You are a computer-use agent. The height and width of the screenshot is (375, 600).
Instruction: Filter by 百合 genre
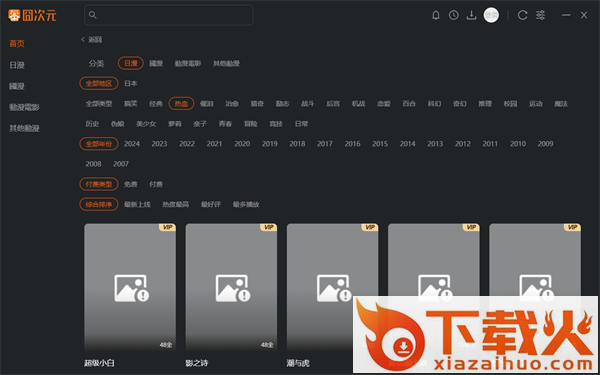409,104
